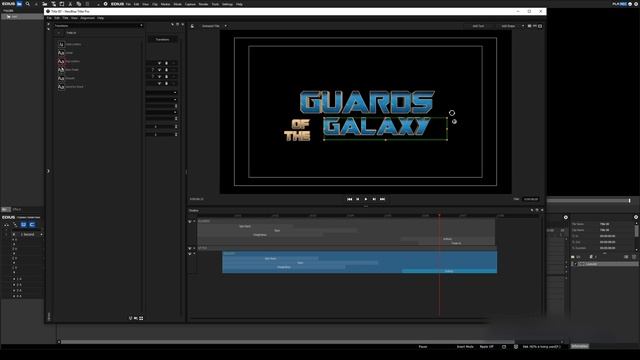Toggle lock on fourth transform property row
This screenshot has height=360, width=640.
166,83
